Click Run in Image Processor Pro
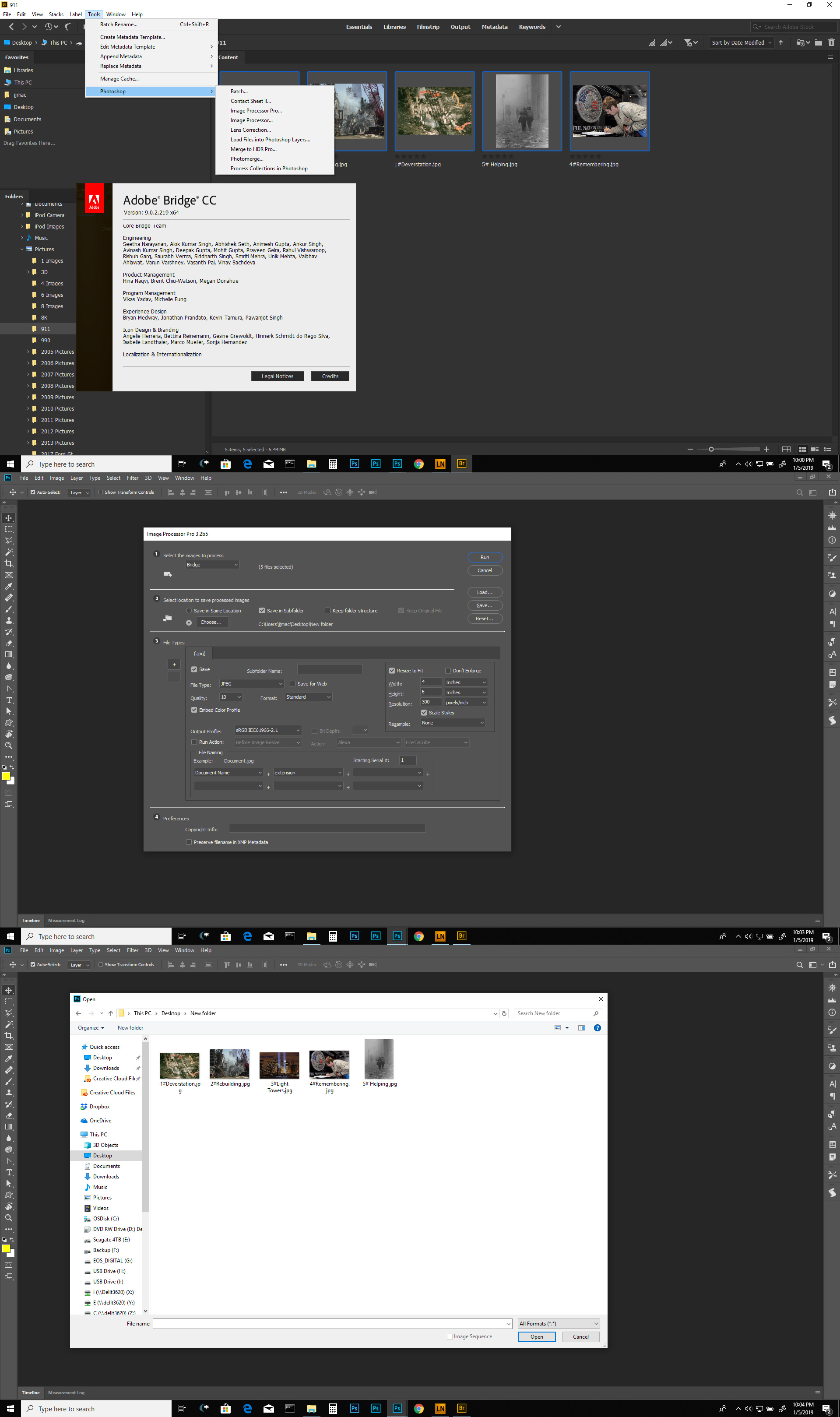 pos(485,557)
